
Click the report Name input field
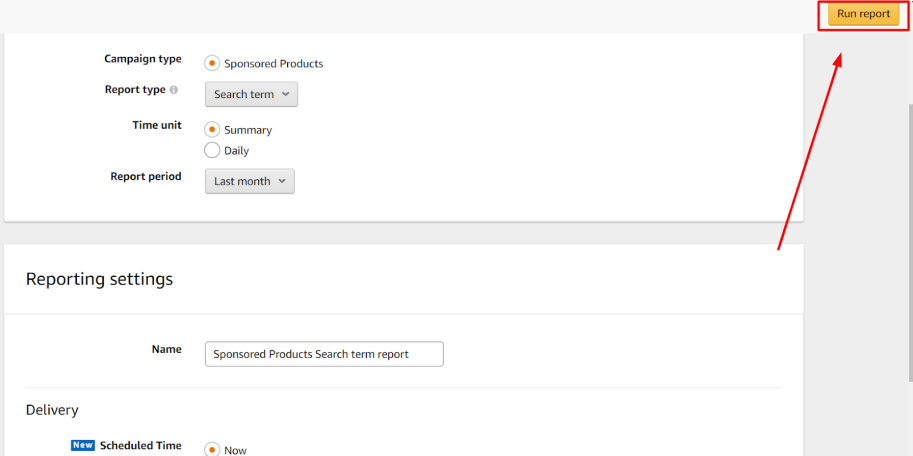(x=324, y=354)
